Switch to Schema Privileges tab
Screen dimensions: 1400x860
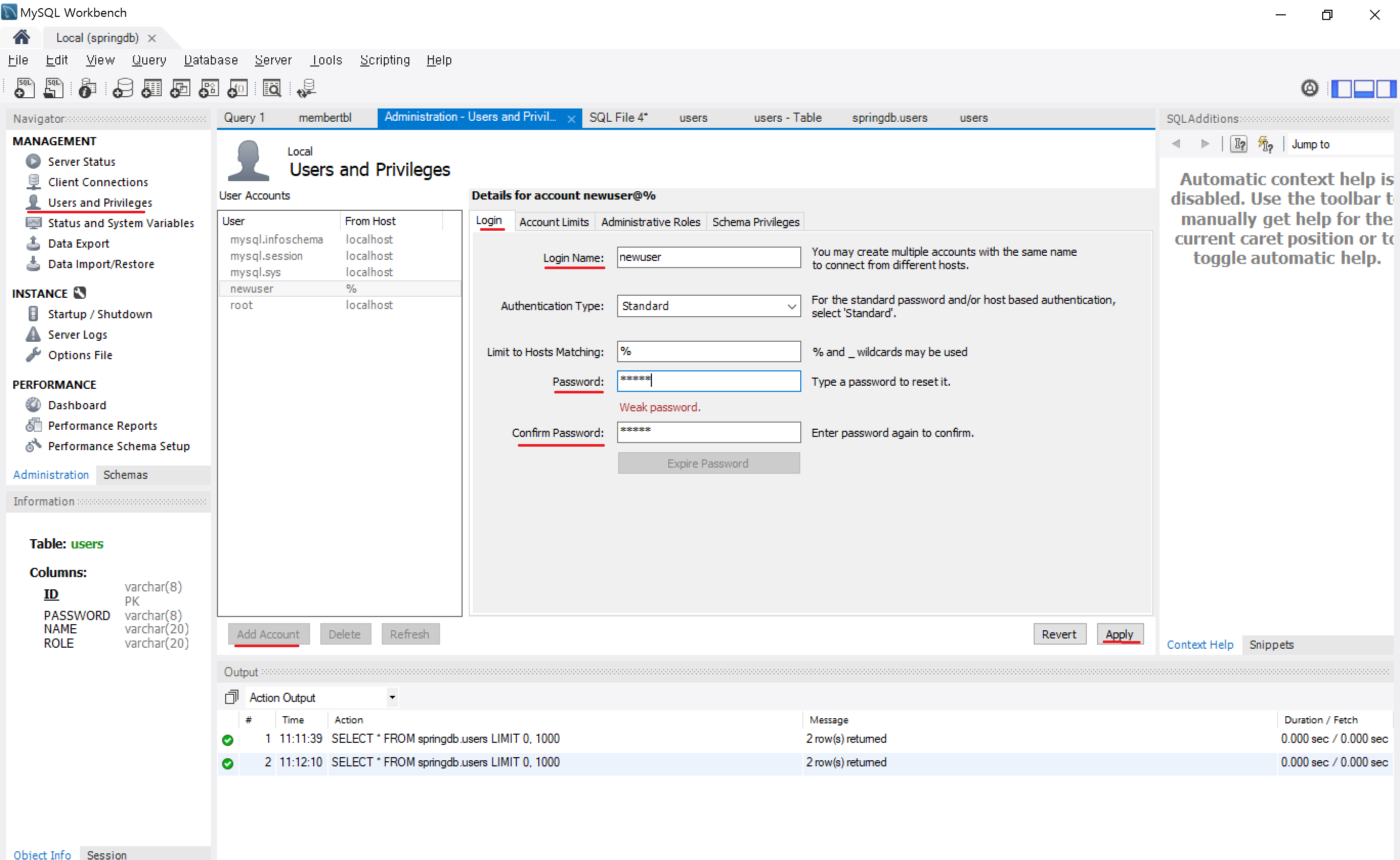click(x=755, y=222)
